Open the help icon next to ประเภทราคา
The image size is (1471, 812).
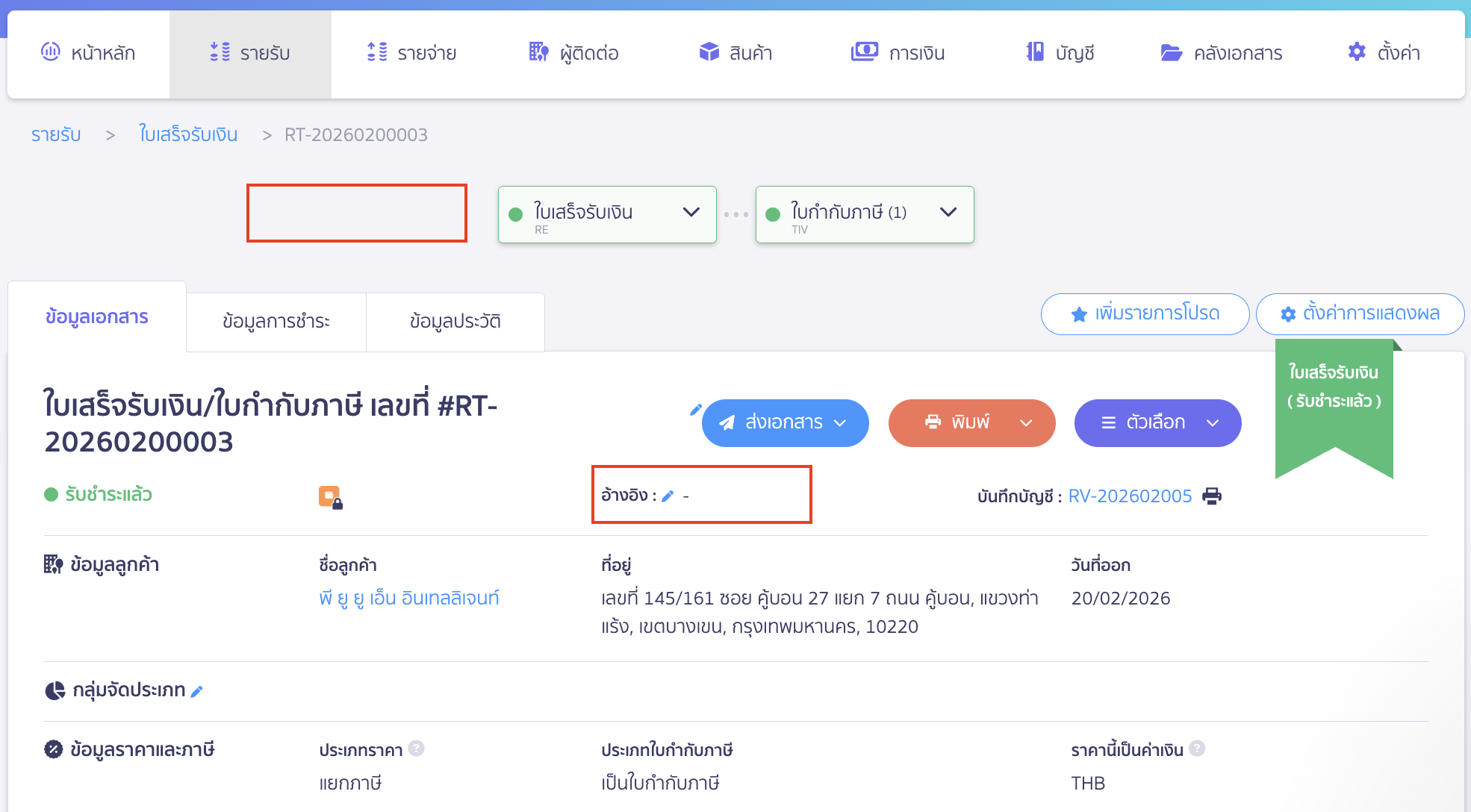pyautogui.click(x=417, y=749)
